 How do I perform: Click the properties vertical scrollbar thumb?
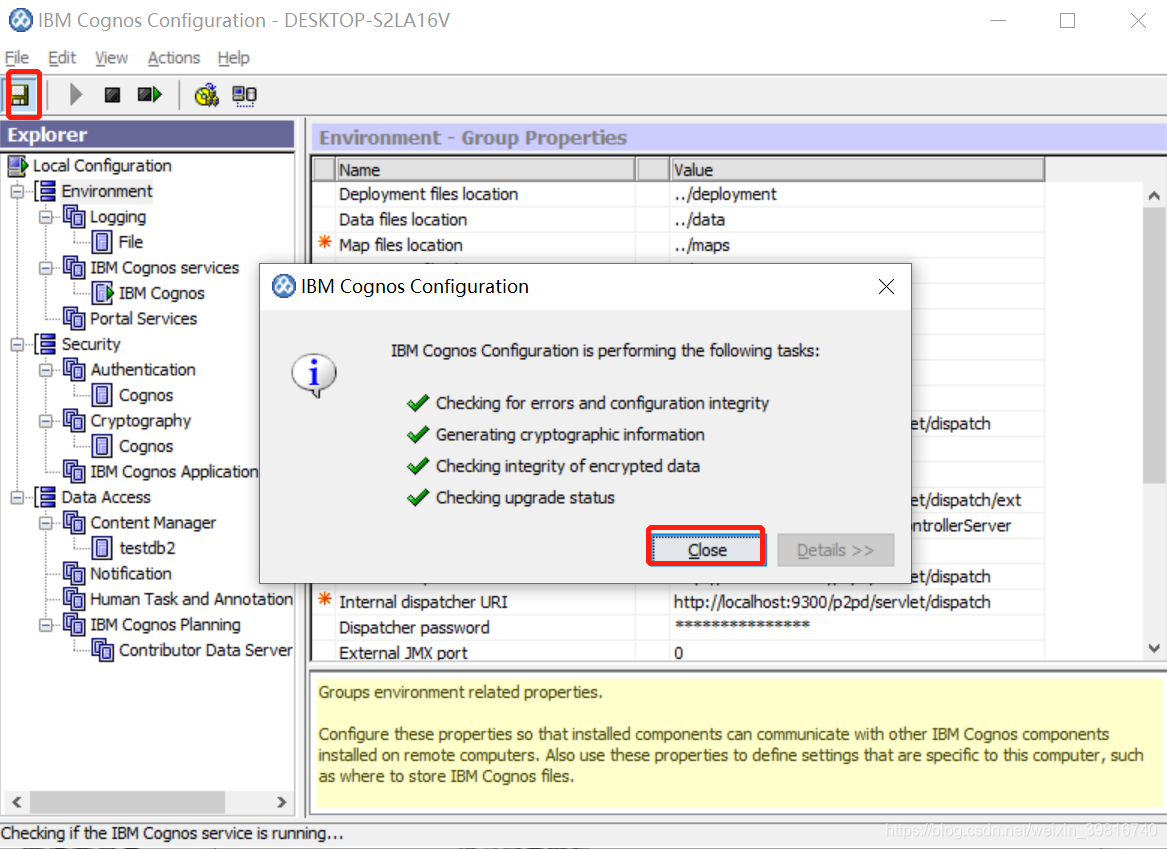pyautogui.click(x=1154, y=345)
